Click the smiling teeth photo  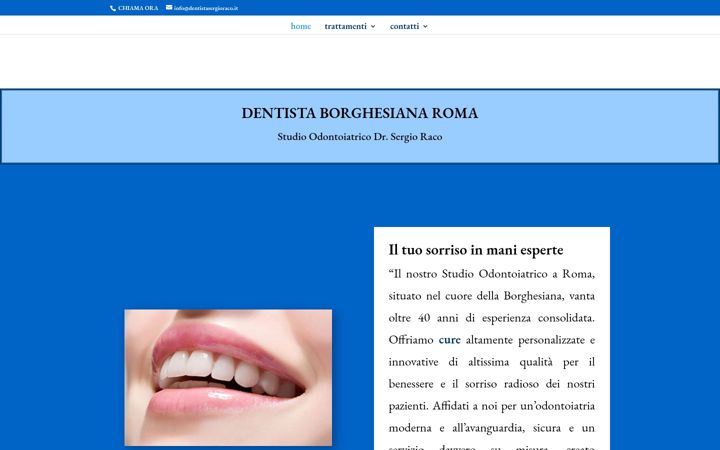[x=228, y=377]
